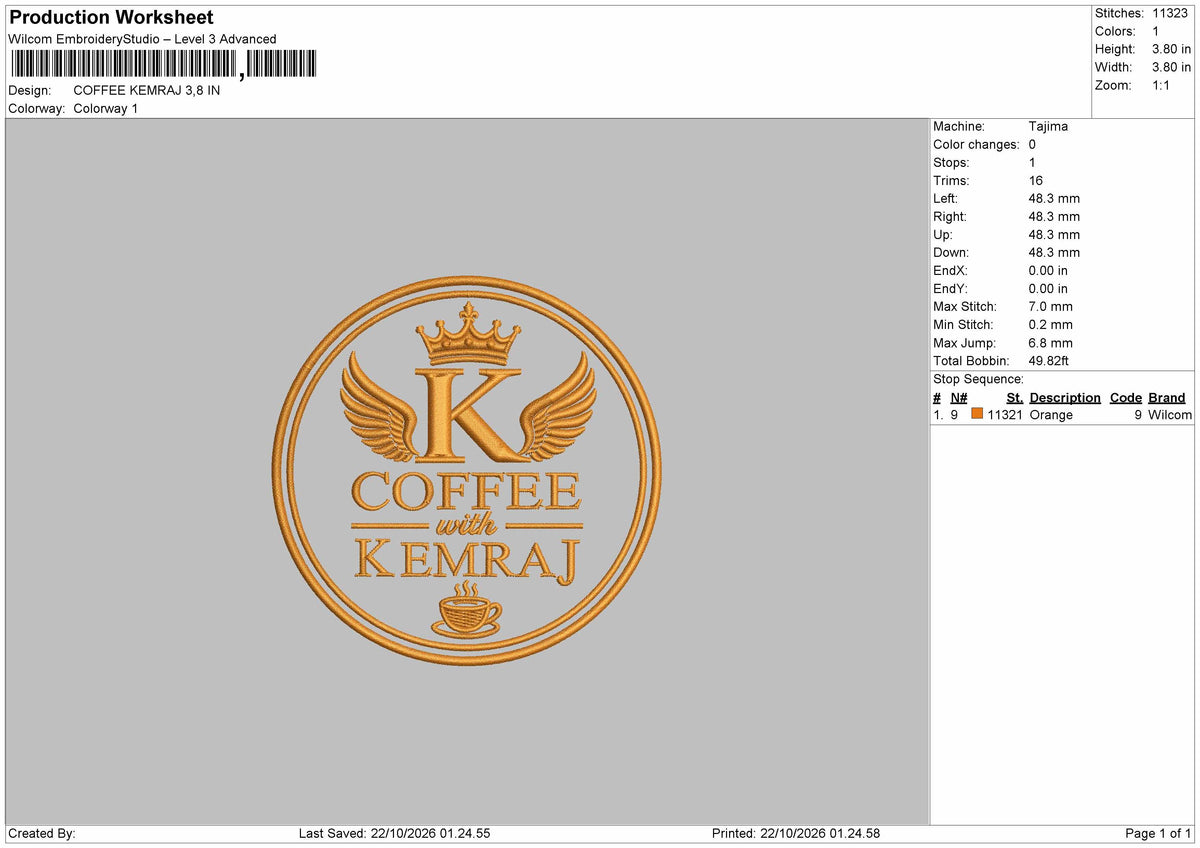The image size is (1200, 848).
Task: Click the barcode below the worksheet title
Action: tap(164, 65)
